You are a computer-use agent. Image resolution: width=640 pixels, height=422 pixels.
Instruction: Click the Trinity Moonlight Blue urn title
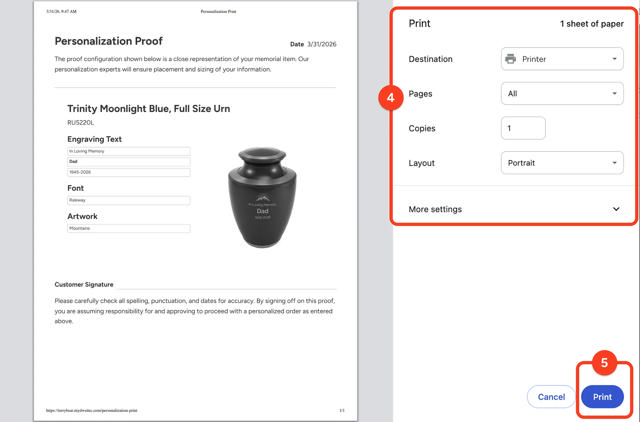click(149, 109)
